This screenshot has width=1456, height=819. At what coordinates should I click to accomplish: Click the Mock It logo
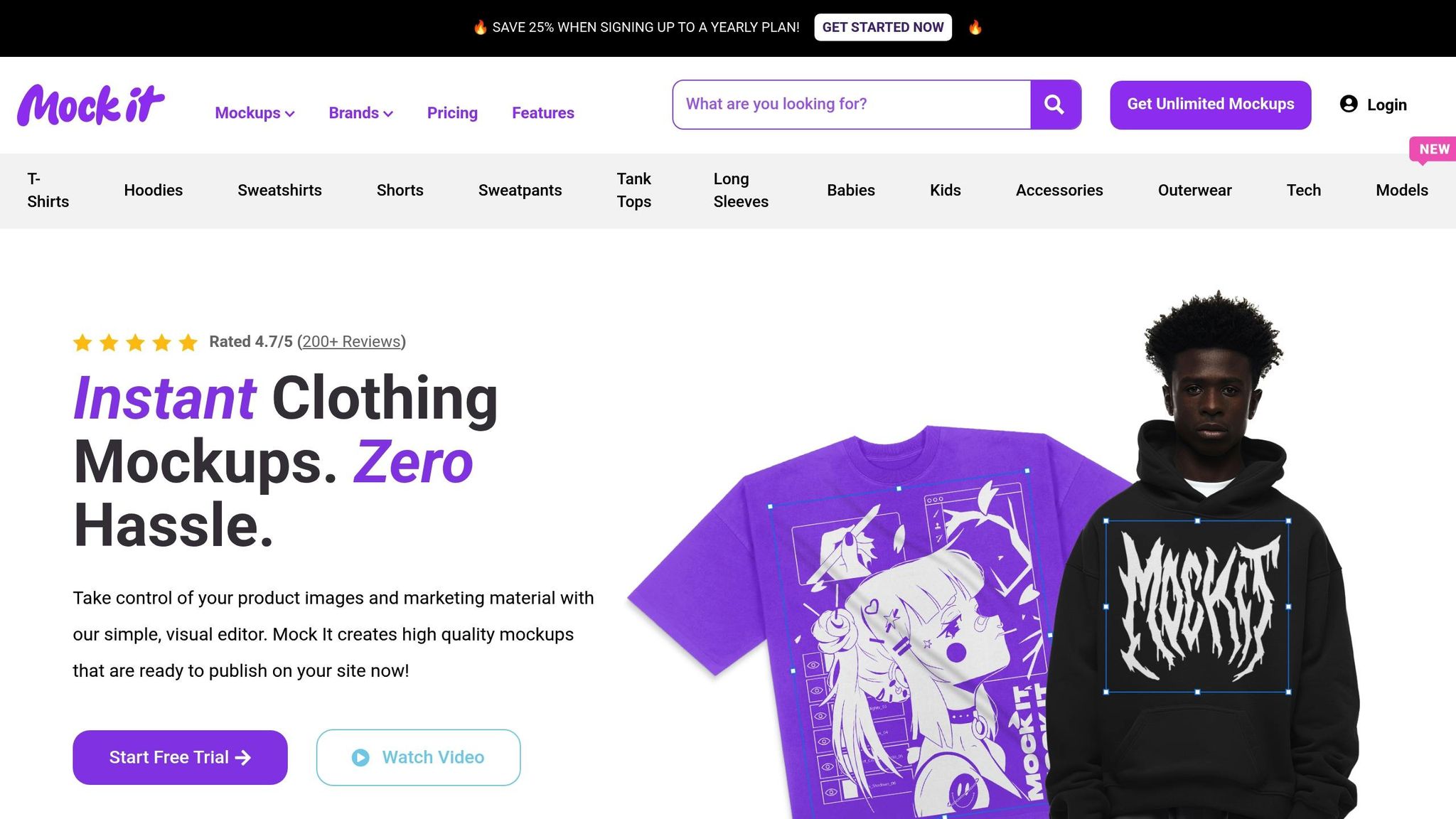point(91,105)
